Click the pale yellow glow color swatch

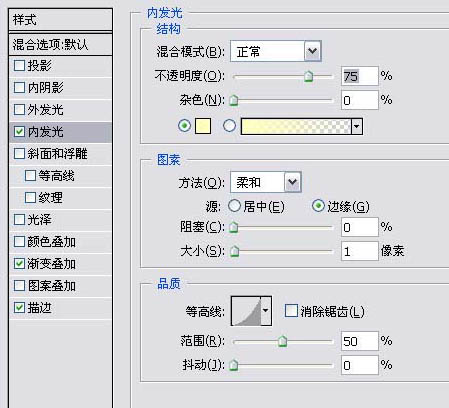(x=203, y=126)
